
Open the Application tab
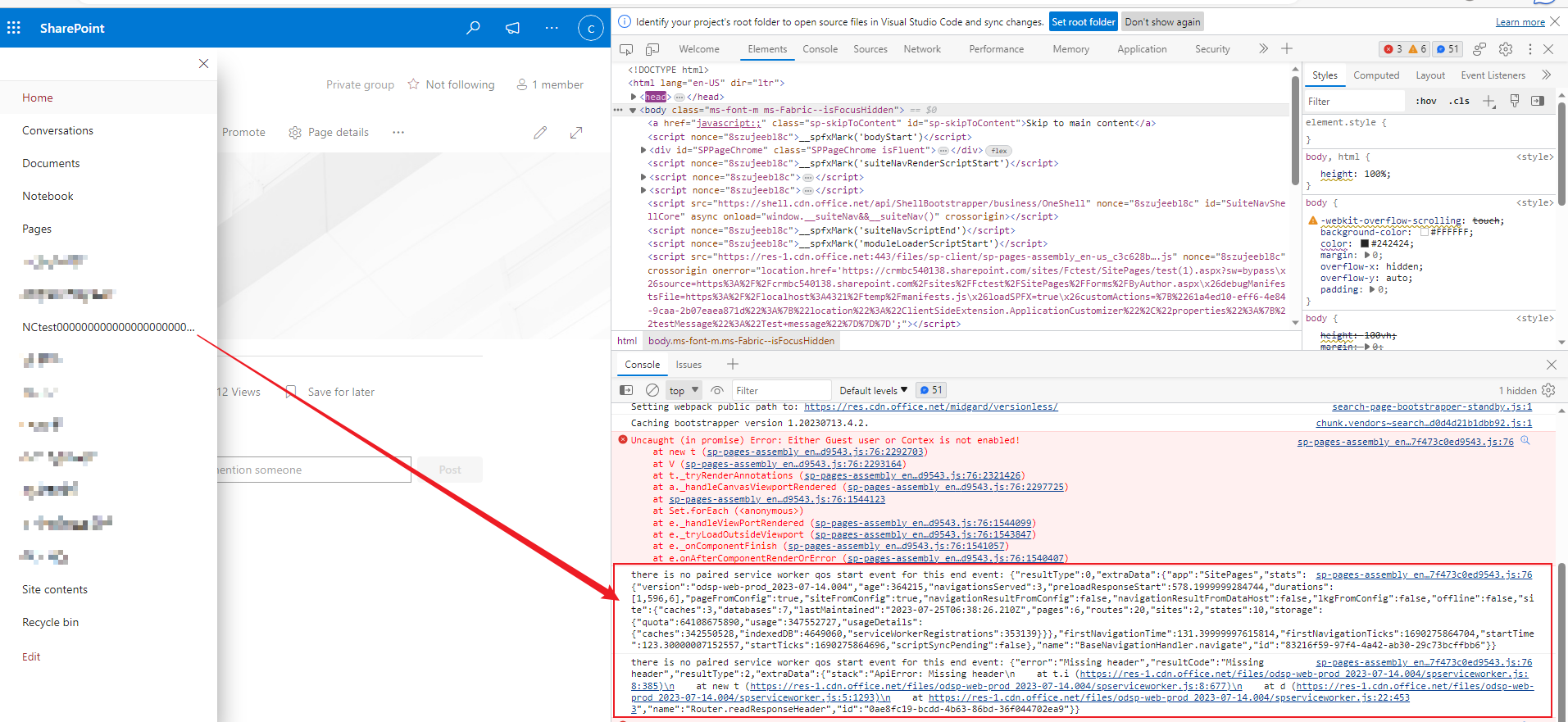point(1142,49)
